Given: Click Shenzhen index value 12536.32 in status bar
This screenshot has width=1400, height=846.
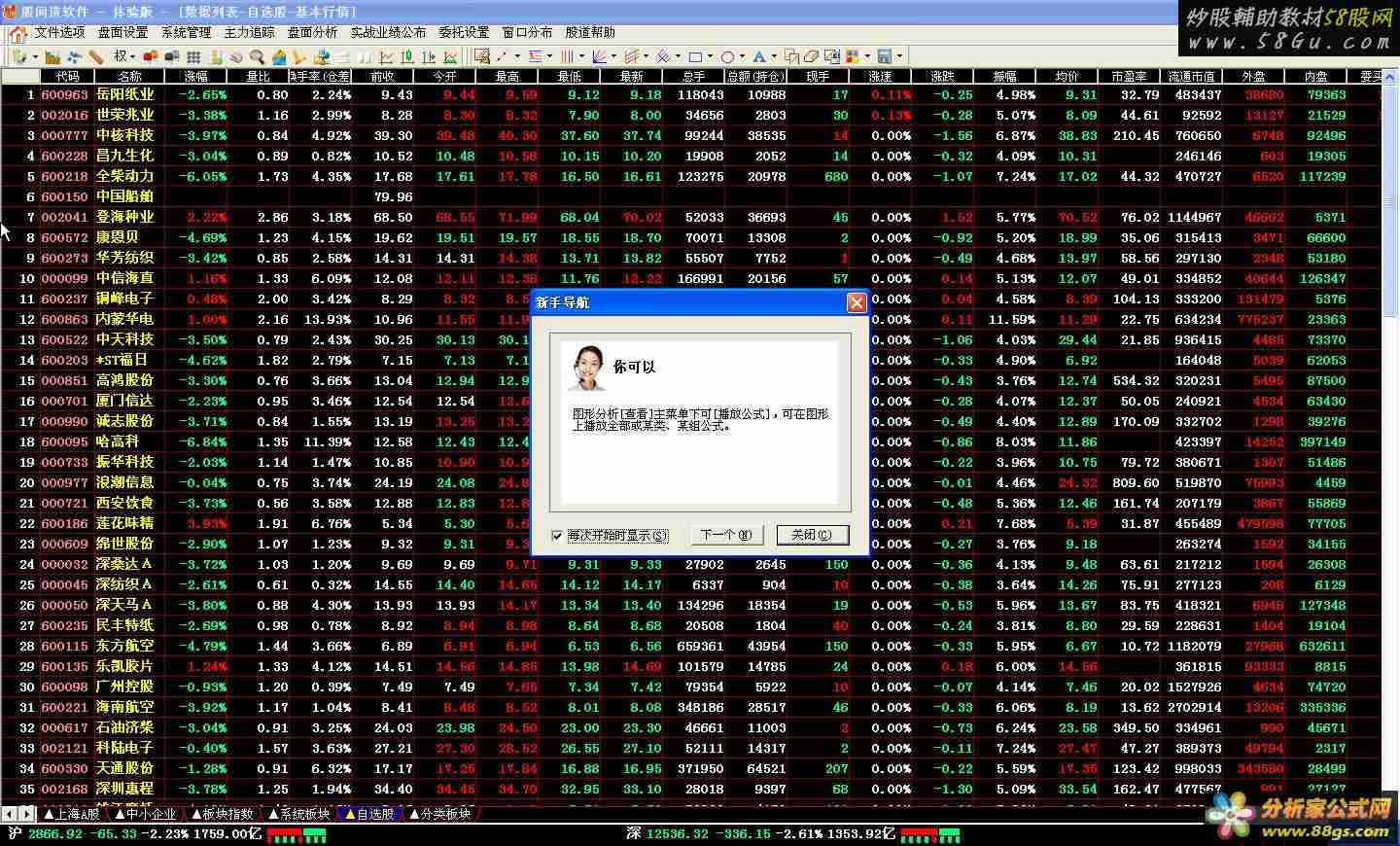Looking at the screenshot, I should coord(678,834).
